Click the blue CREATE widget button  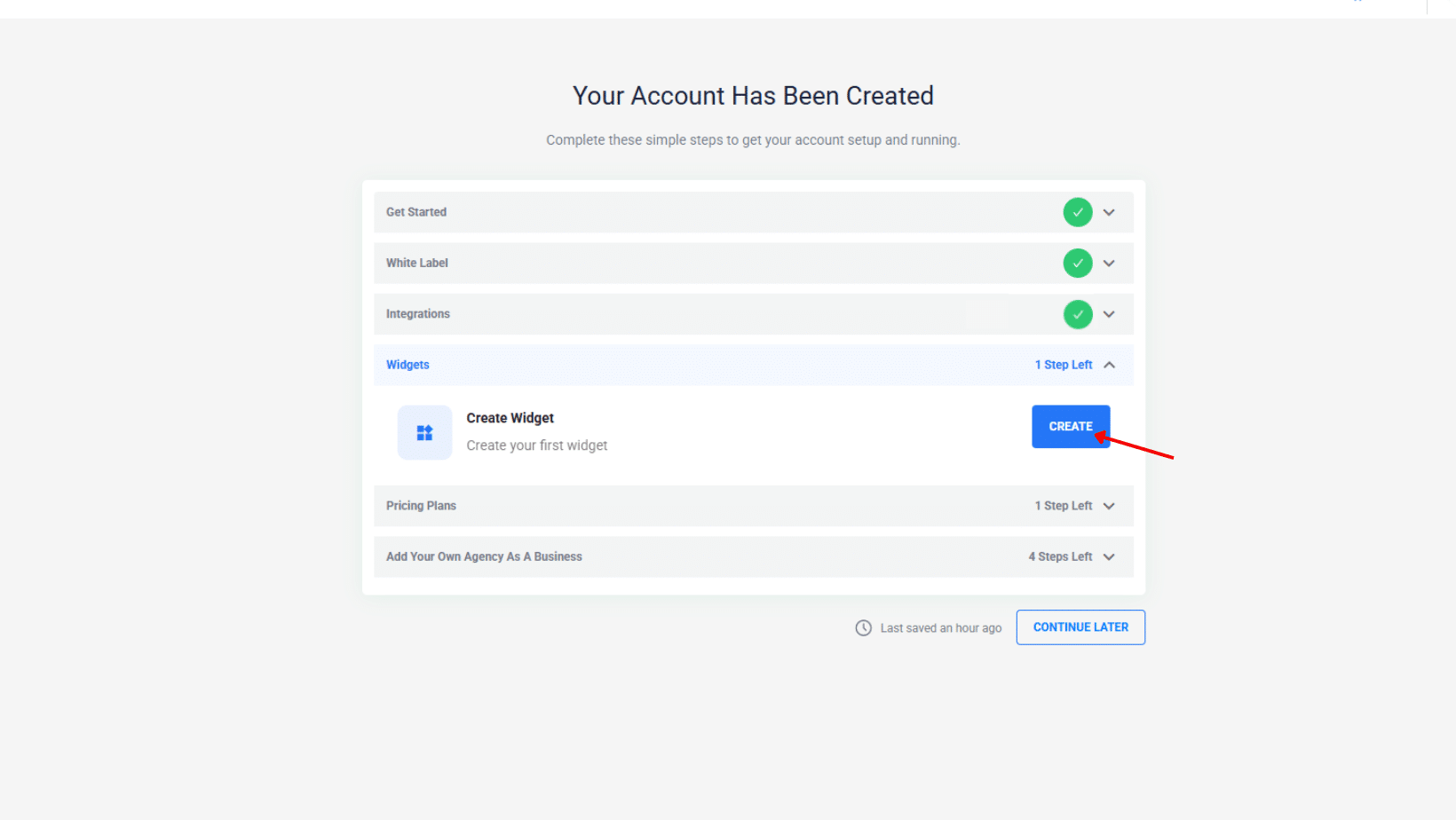click(x=1071, y=427)
